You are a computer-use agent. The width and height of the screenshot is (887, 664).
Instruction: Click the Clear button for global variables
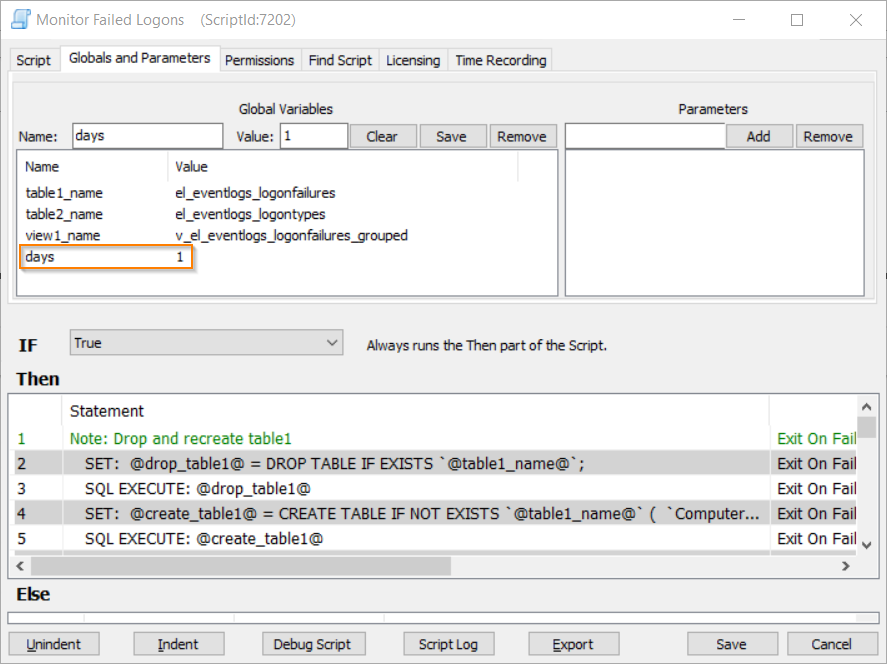tap(383, 136)
